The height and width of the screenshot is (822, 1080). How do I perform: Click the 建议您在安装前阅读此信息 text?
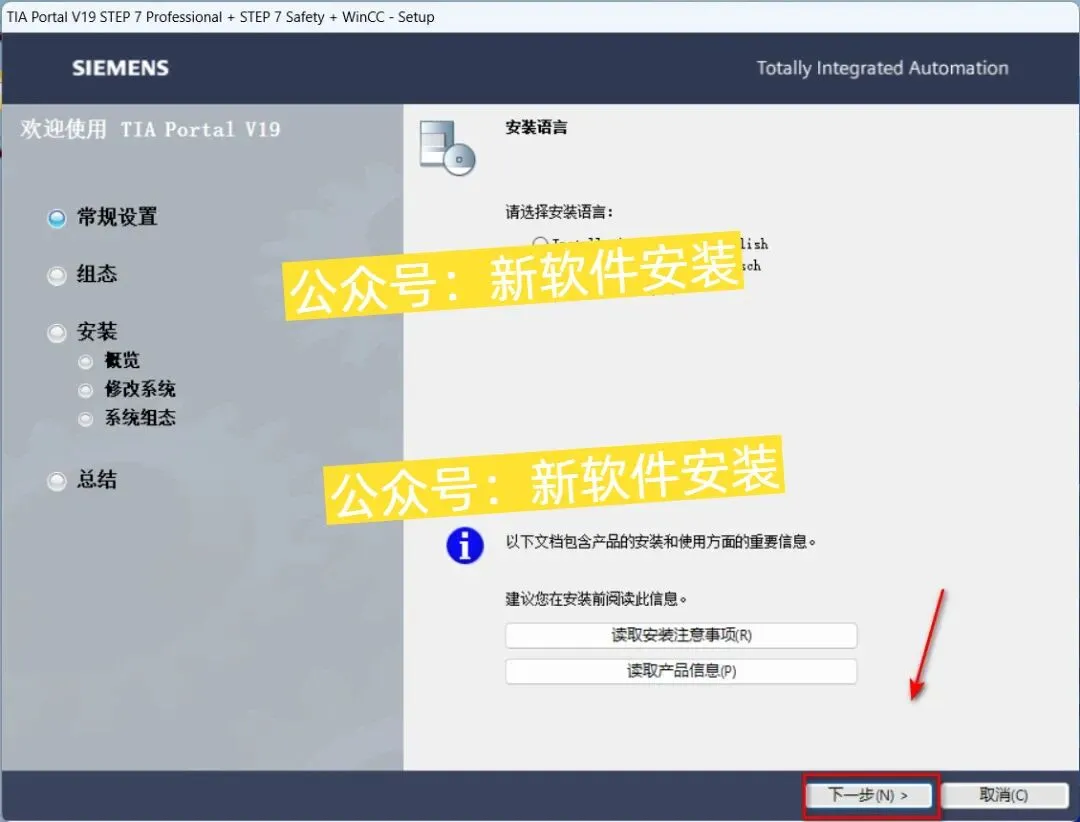tap(596, 599)
